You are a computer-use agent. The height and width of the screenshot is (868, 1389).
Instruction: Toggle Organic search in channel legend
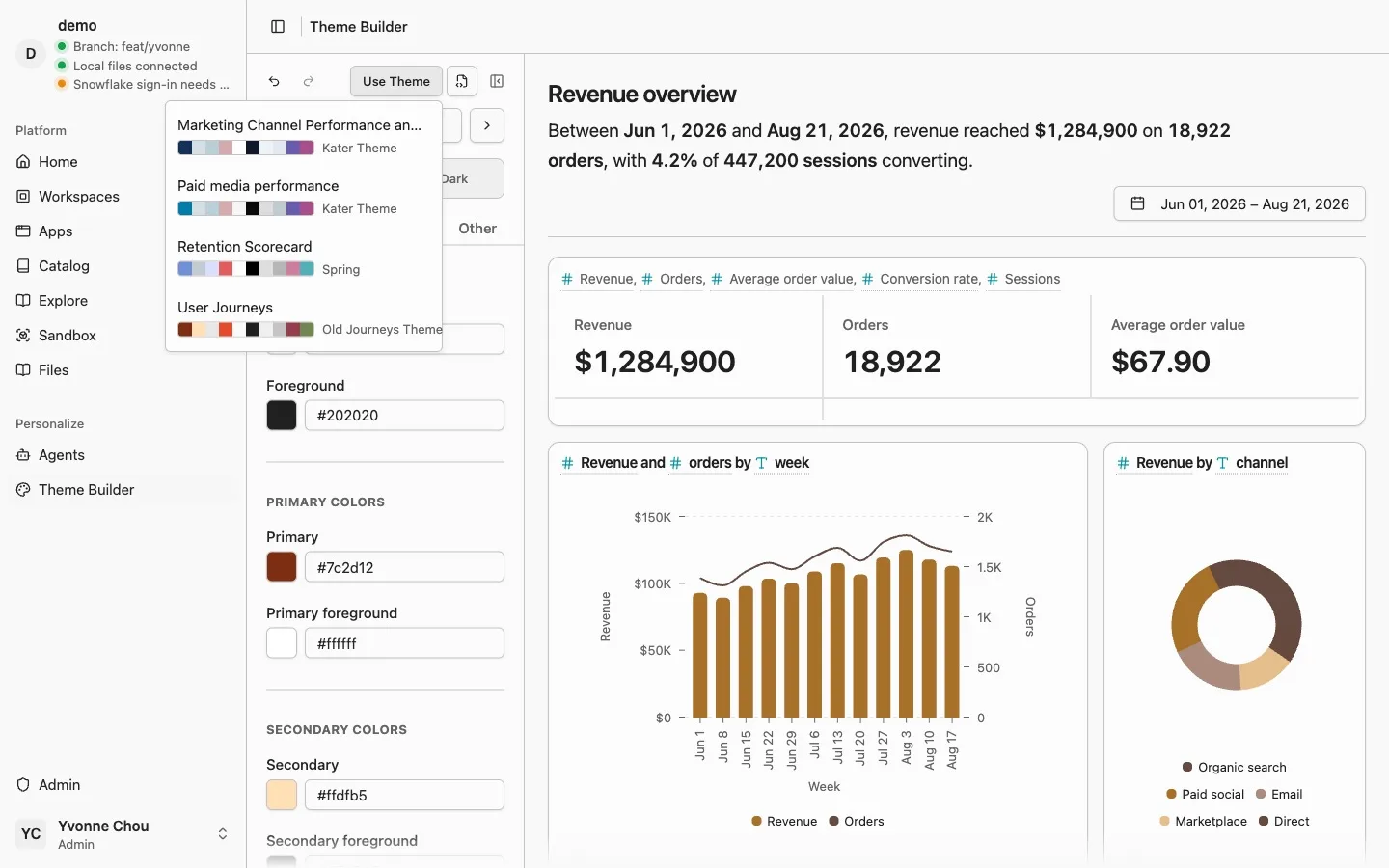tap(1235, 768)
